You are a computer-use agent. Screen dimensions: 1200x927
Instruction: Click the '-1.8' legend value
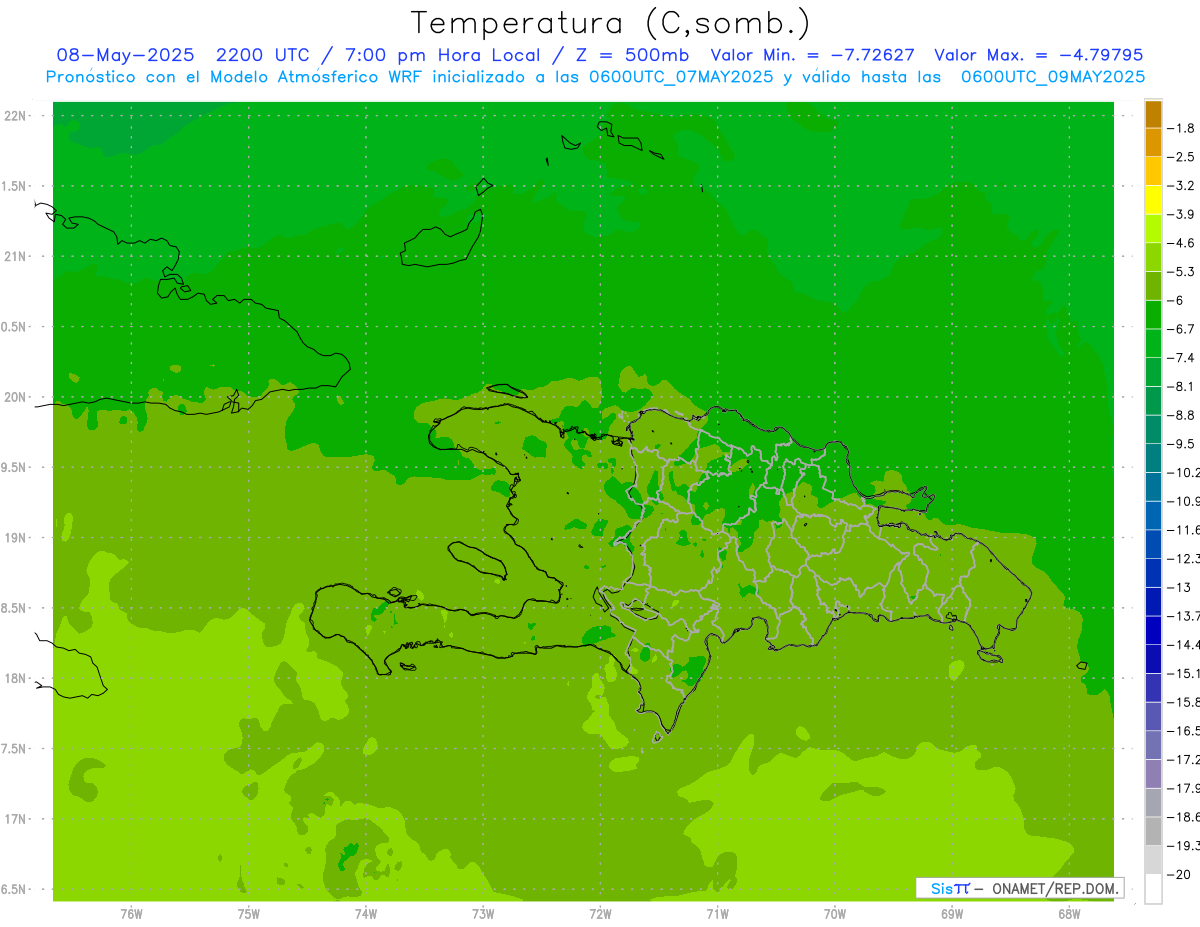coord(1183,128)
